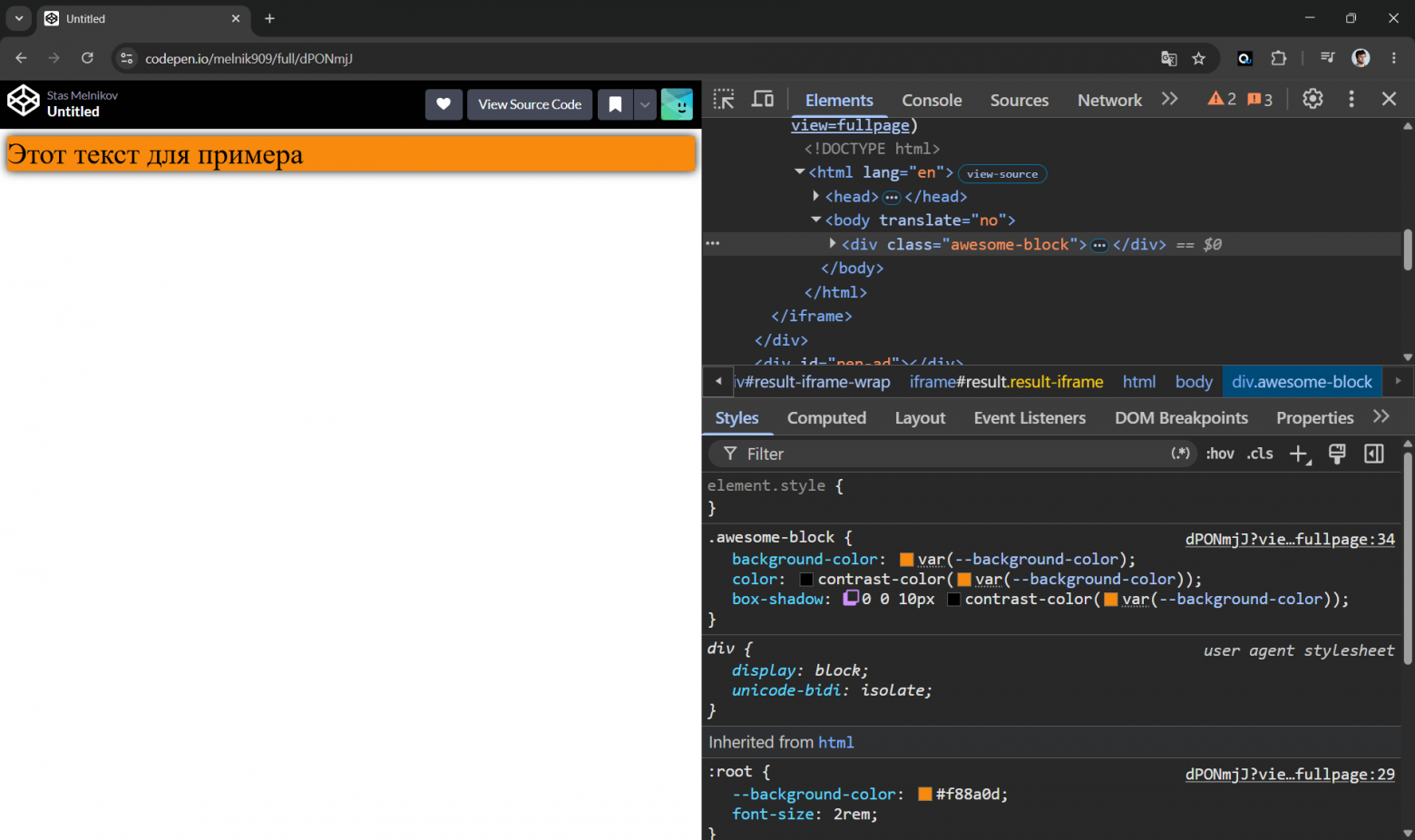Switch to the Console tab
The image size is (1415, 840).
932,100
